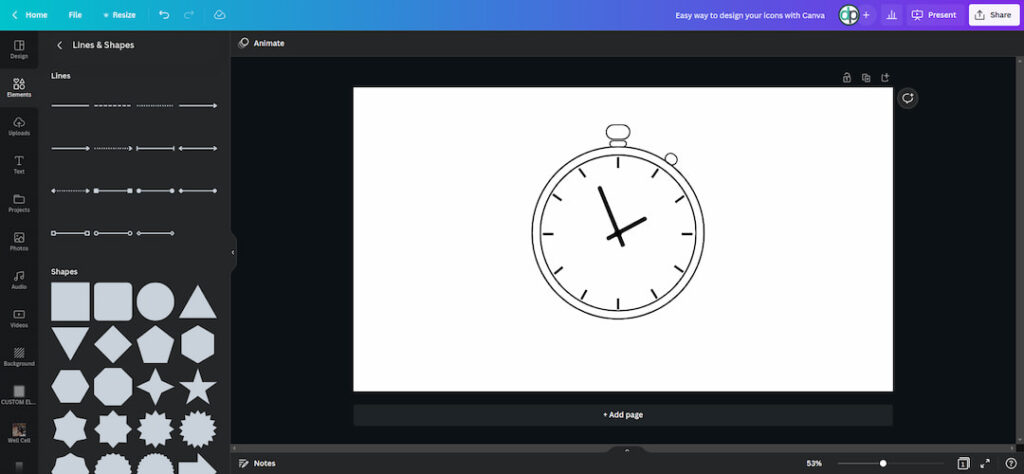The width and height of the screenshot is (1024, 474).
Task: Add the upward triangle shape
Action: (x=198, y=303)
